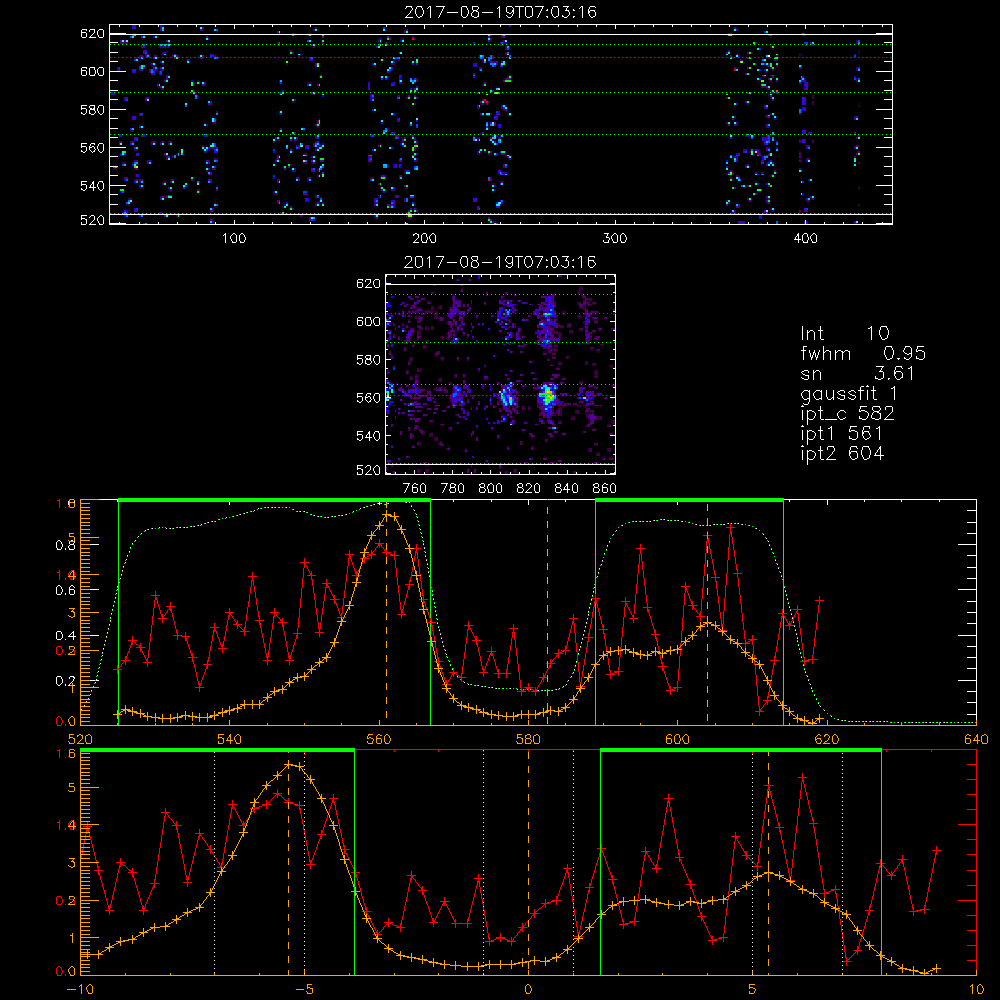Screen dimensions: 1000x1000
Task: Click x-axis label 560 of upper profile plot
Action: (379, 740)
